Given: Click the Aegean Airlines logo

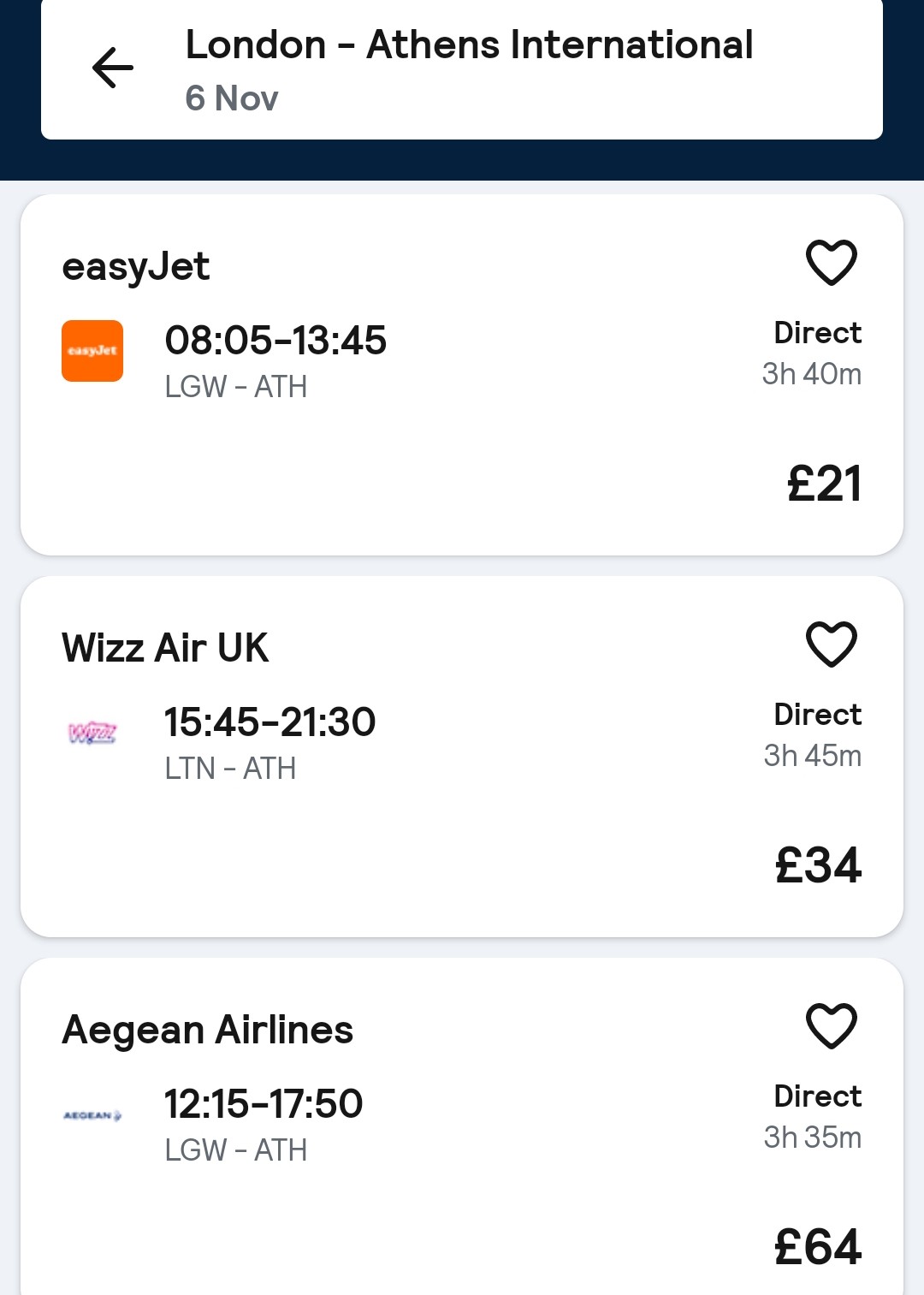Looking at the screenshot, I should [92, 1115].
